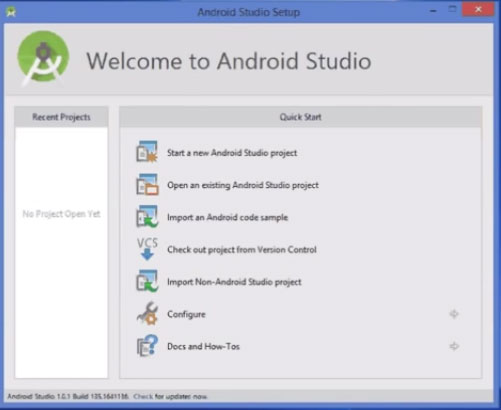The width and height of the screenshot is (501, 410).
Task: Open the Configure option label
Action: [186, 314]
